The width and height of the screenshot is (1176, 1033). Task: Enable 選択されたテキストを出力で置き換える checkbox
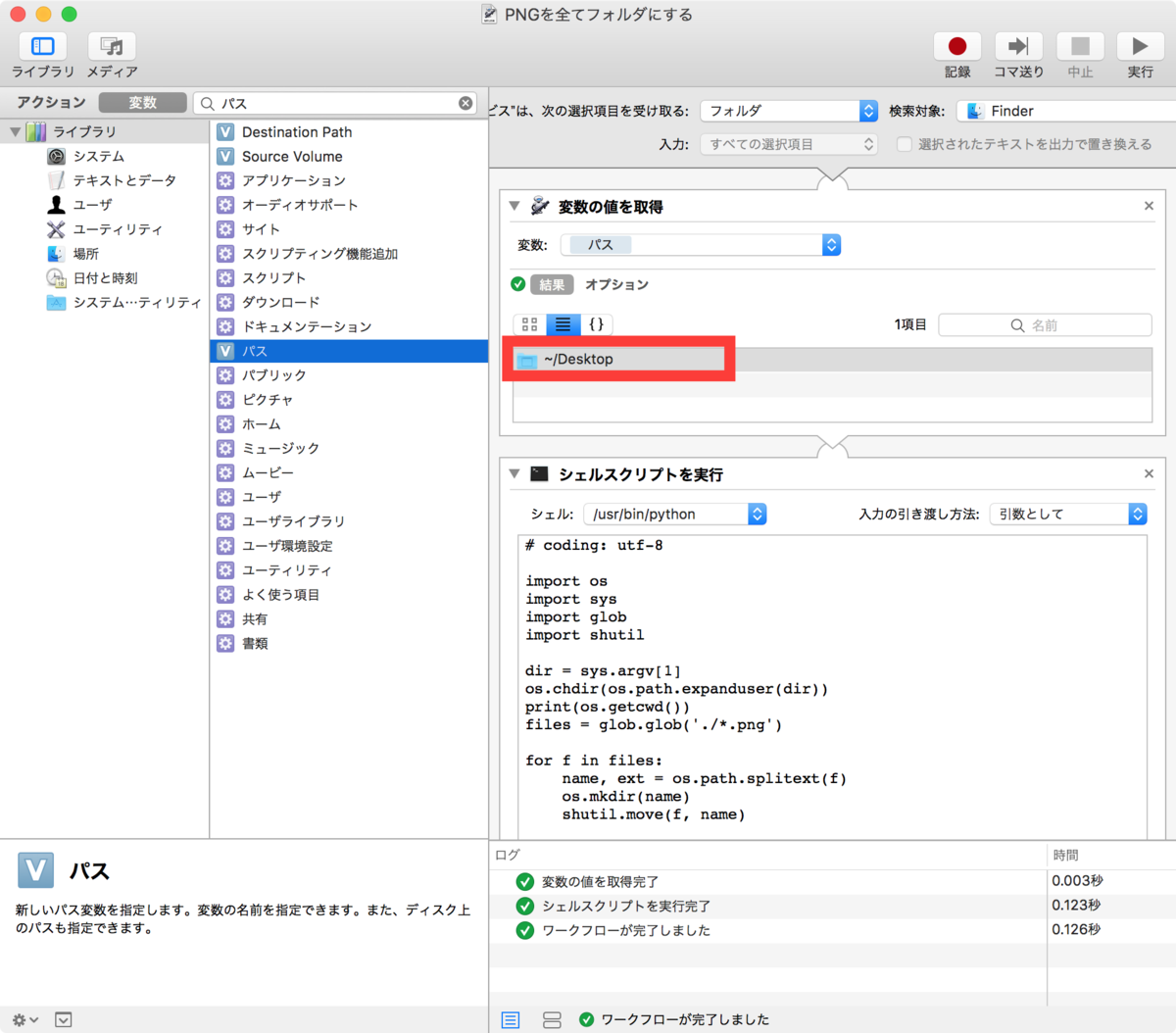click(x=905, y=144)
